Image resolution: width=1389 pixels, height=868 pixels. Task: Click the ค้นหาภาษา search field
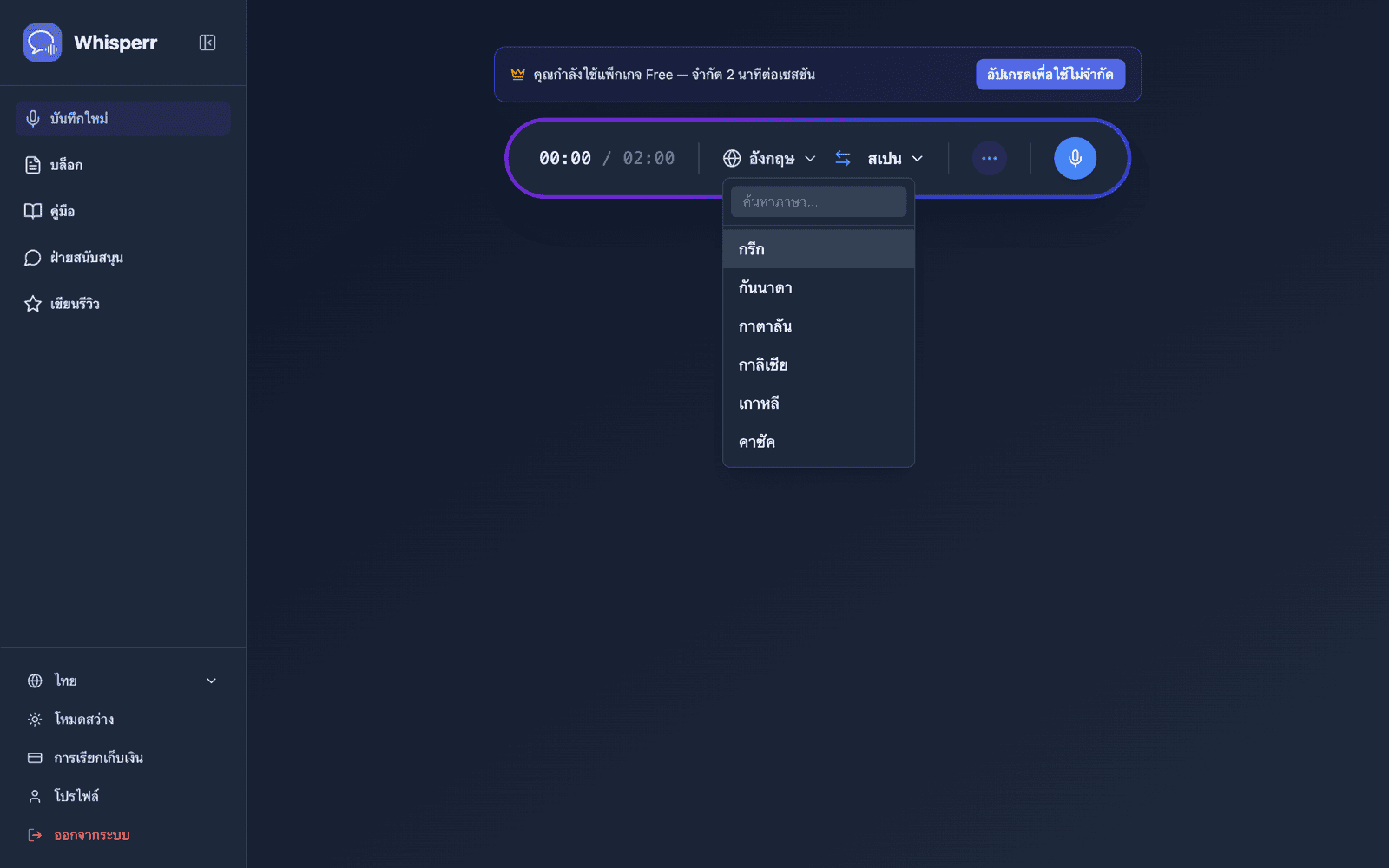point(819,201)
